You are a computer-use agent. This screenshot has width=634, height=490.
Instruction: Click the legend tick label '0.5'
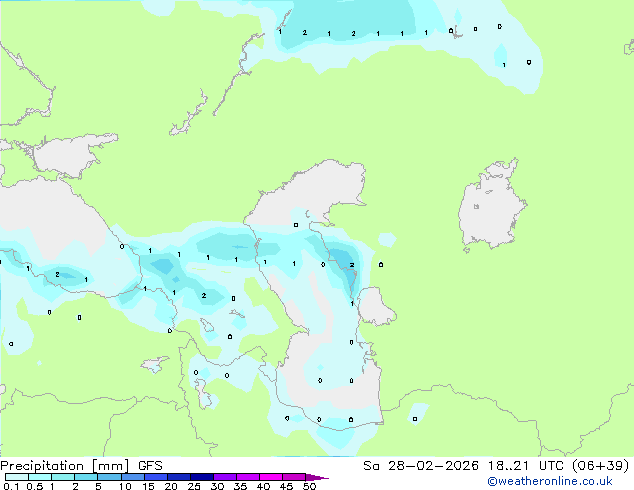[35, 486]
